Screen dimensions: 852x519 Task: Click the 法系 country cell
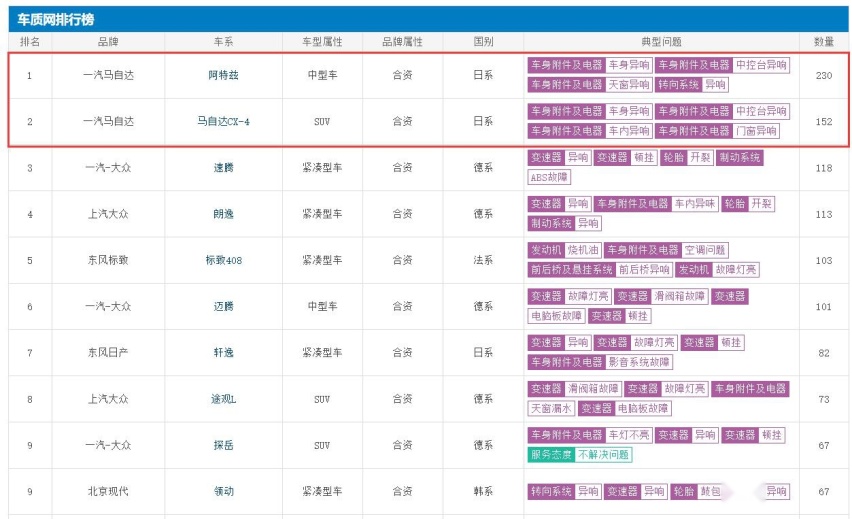click(x=483, y=260)
